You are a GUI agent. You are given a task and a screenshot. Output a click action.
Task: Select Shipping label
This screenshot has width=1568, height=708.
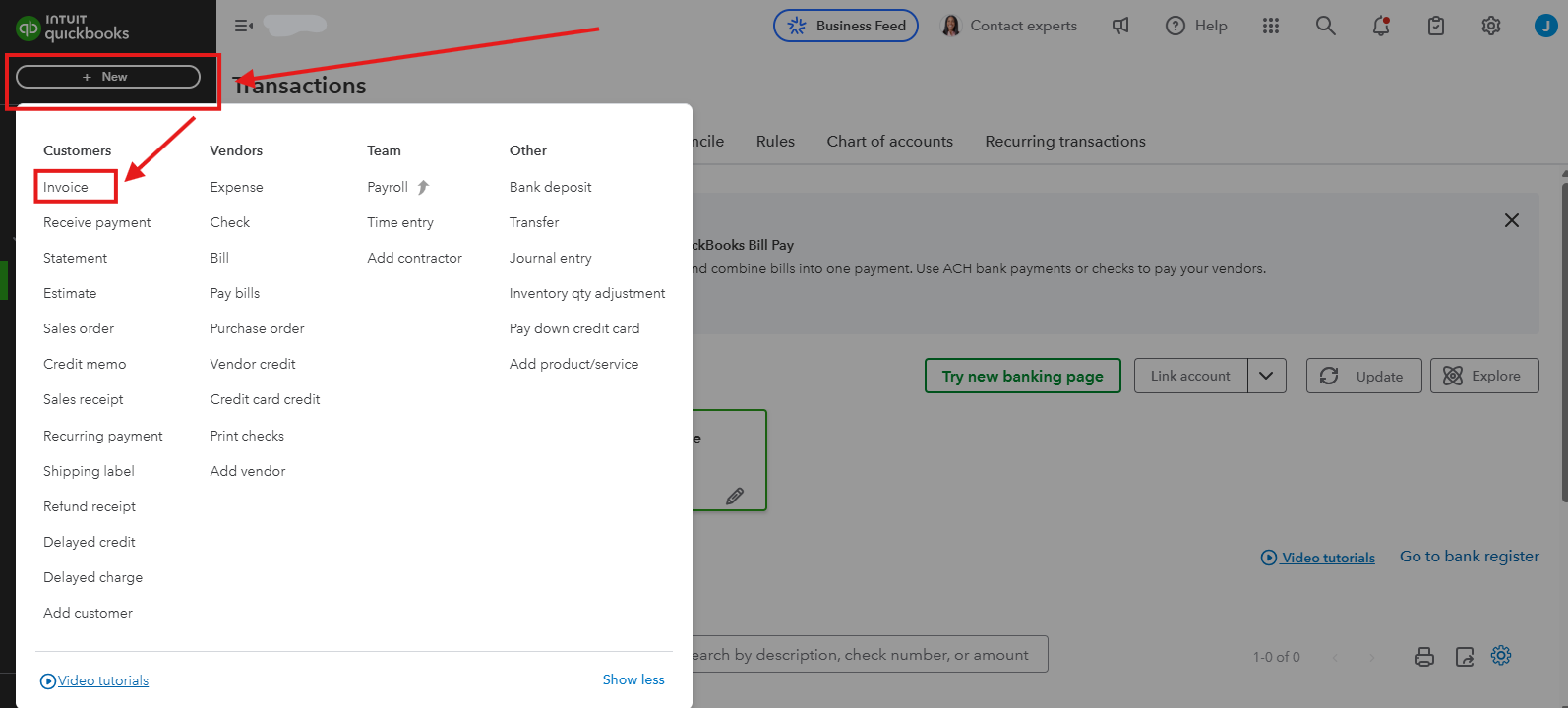pos(89,471)
